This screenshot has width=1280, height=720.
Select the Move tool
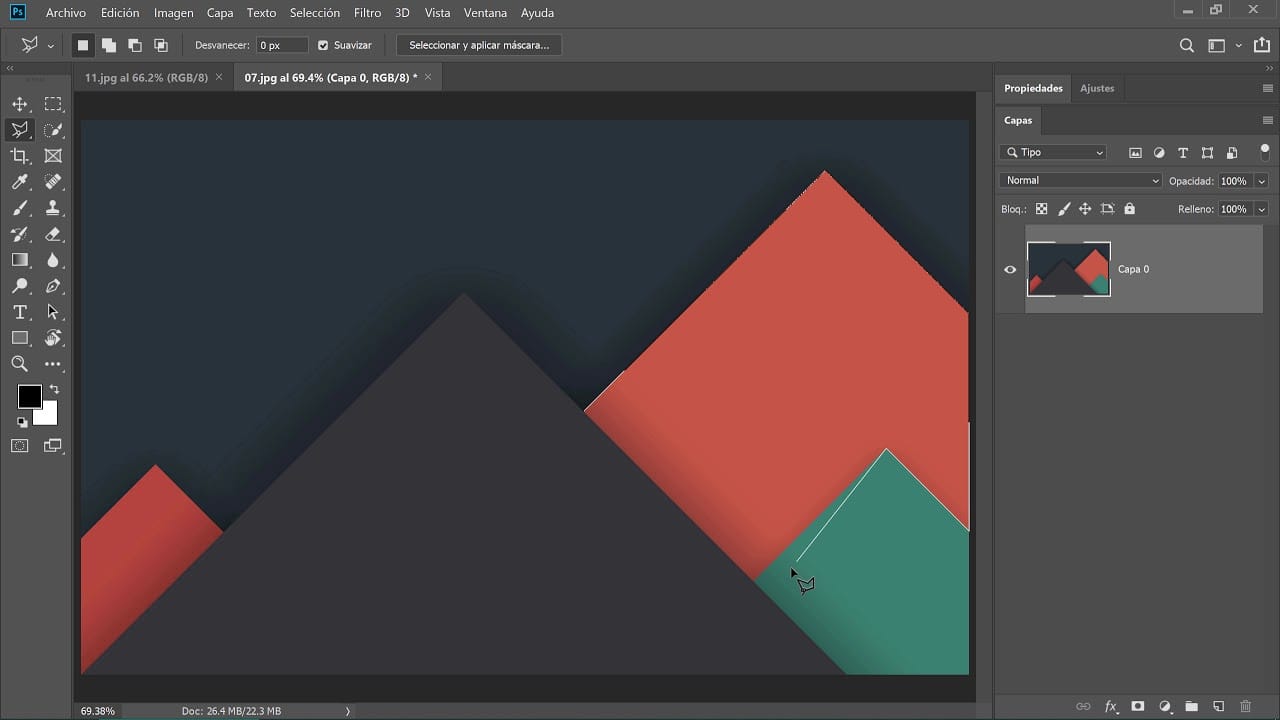coord(20,104)
